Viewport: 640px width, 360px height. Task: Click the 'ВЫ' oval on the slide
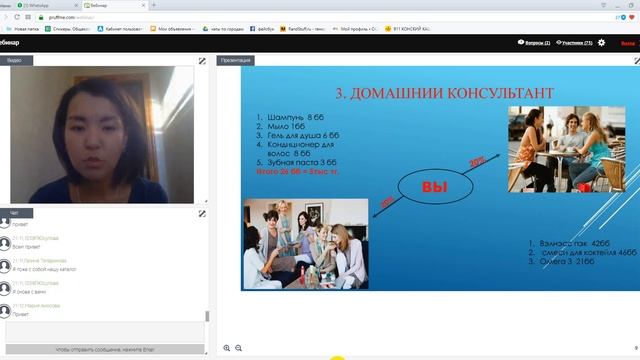coord(435,187)
